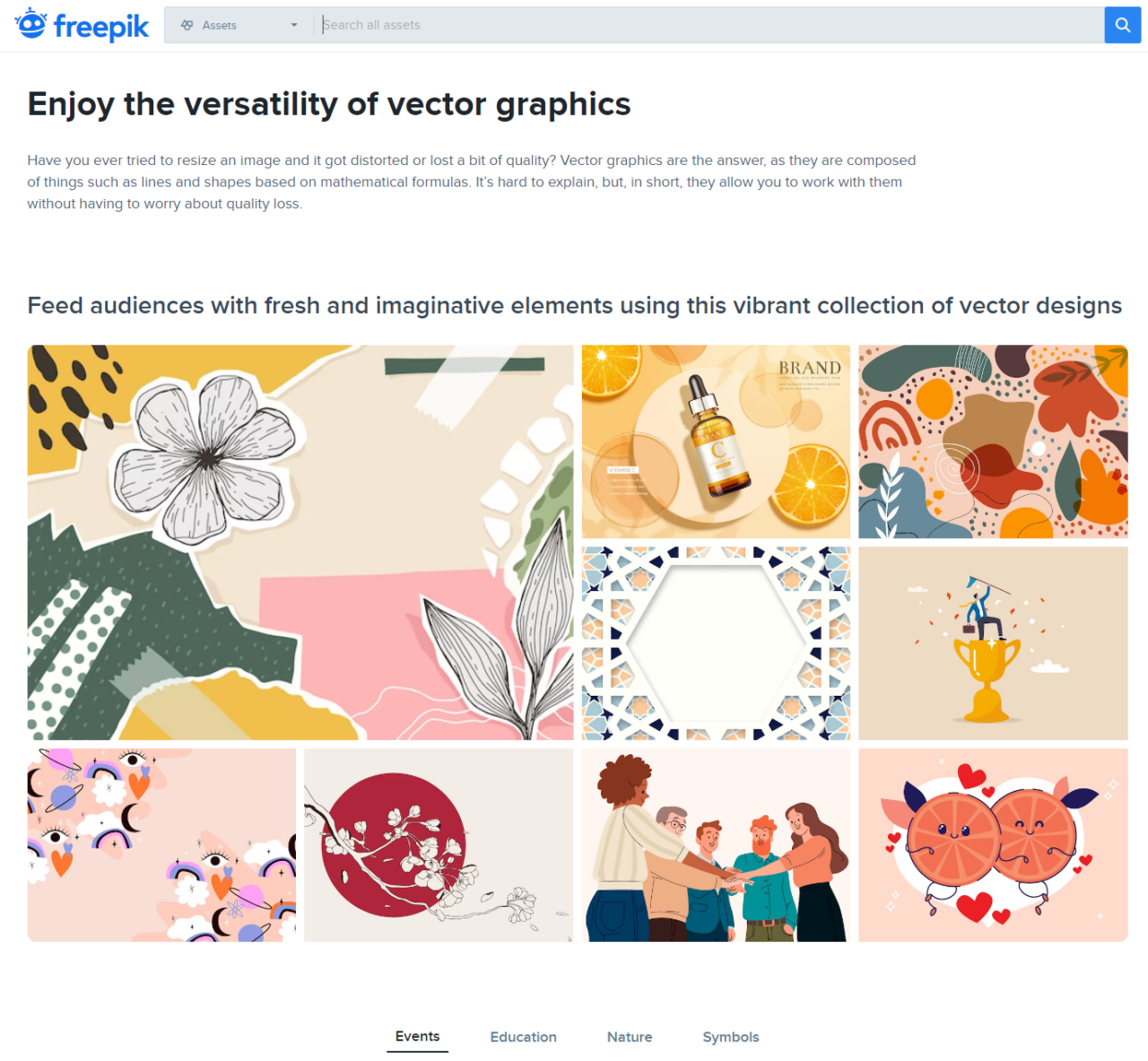The image size is (1148, 1061).
Task: Open the hexagonal Islamic frame design
Action: point(715,643)
